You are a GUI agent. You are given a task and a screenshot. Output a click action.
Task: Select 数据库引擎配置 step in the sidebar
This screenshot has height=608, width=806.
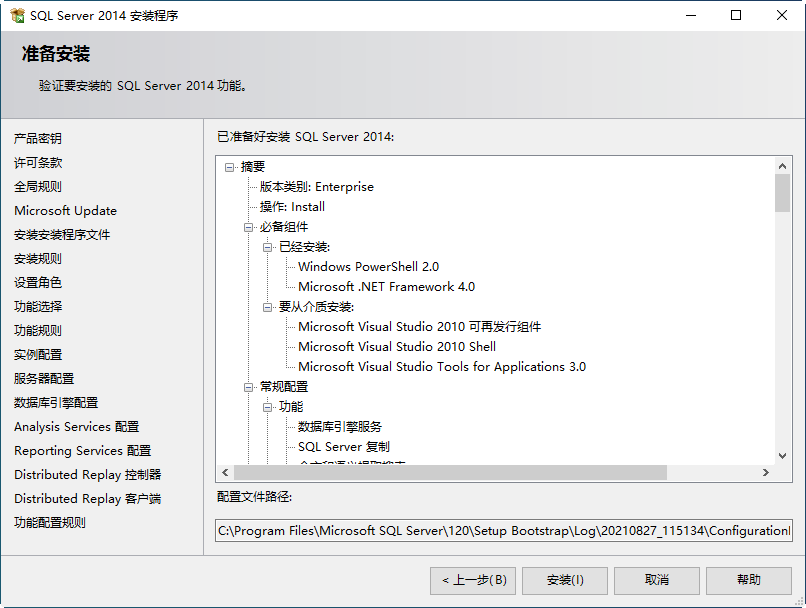click(x=56, y=402)
